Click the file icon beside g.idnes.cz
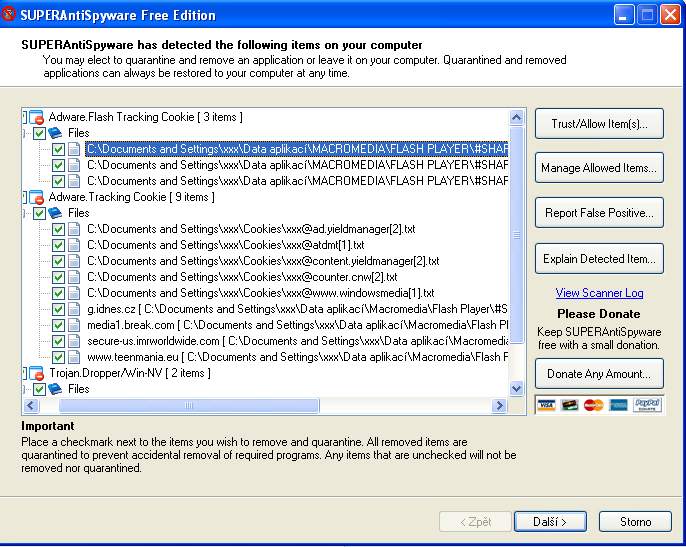Viewport: 686px width, 547px height. point(74,309)
